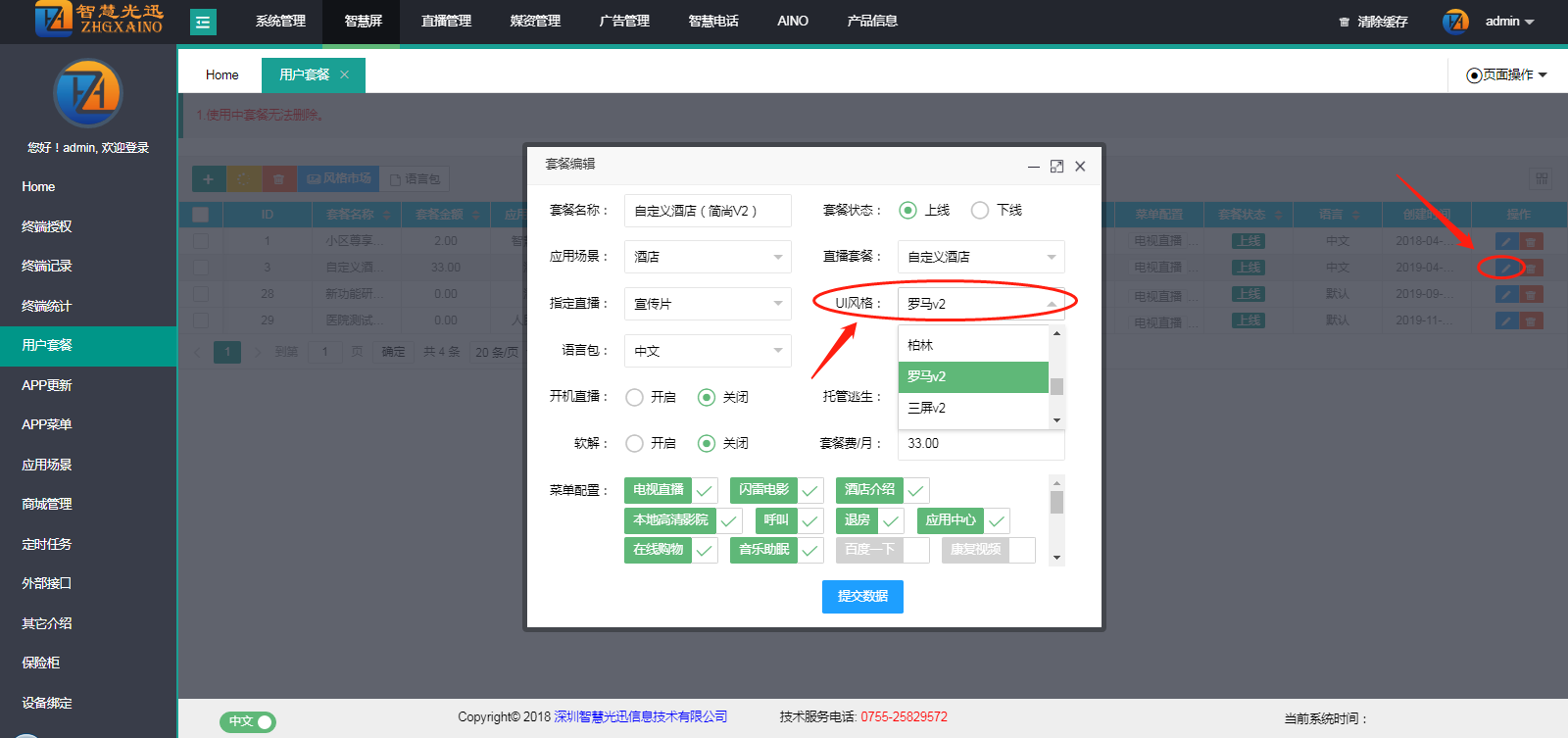
Task: Choose 三屏v2 from UI风格 list
Action: coord(926,409)
